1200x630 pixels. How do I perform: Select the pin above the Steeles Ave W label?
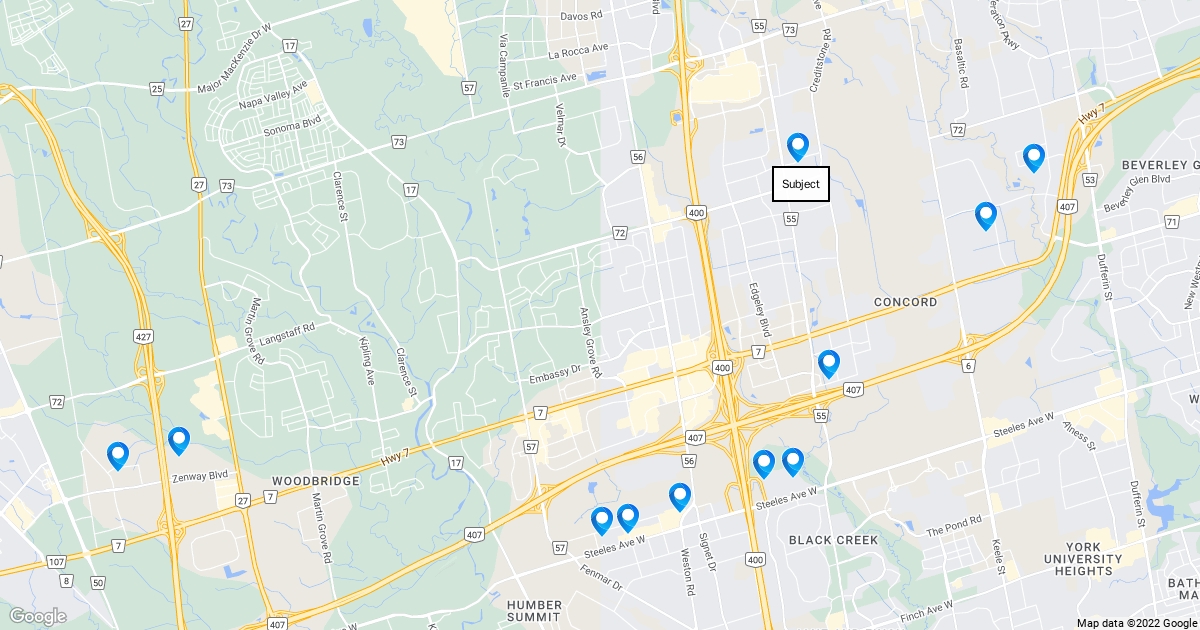792,462
